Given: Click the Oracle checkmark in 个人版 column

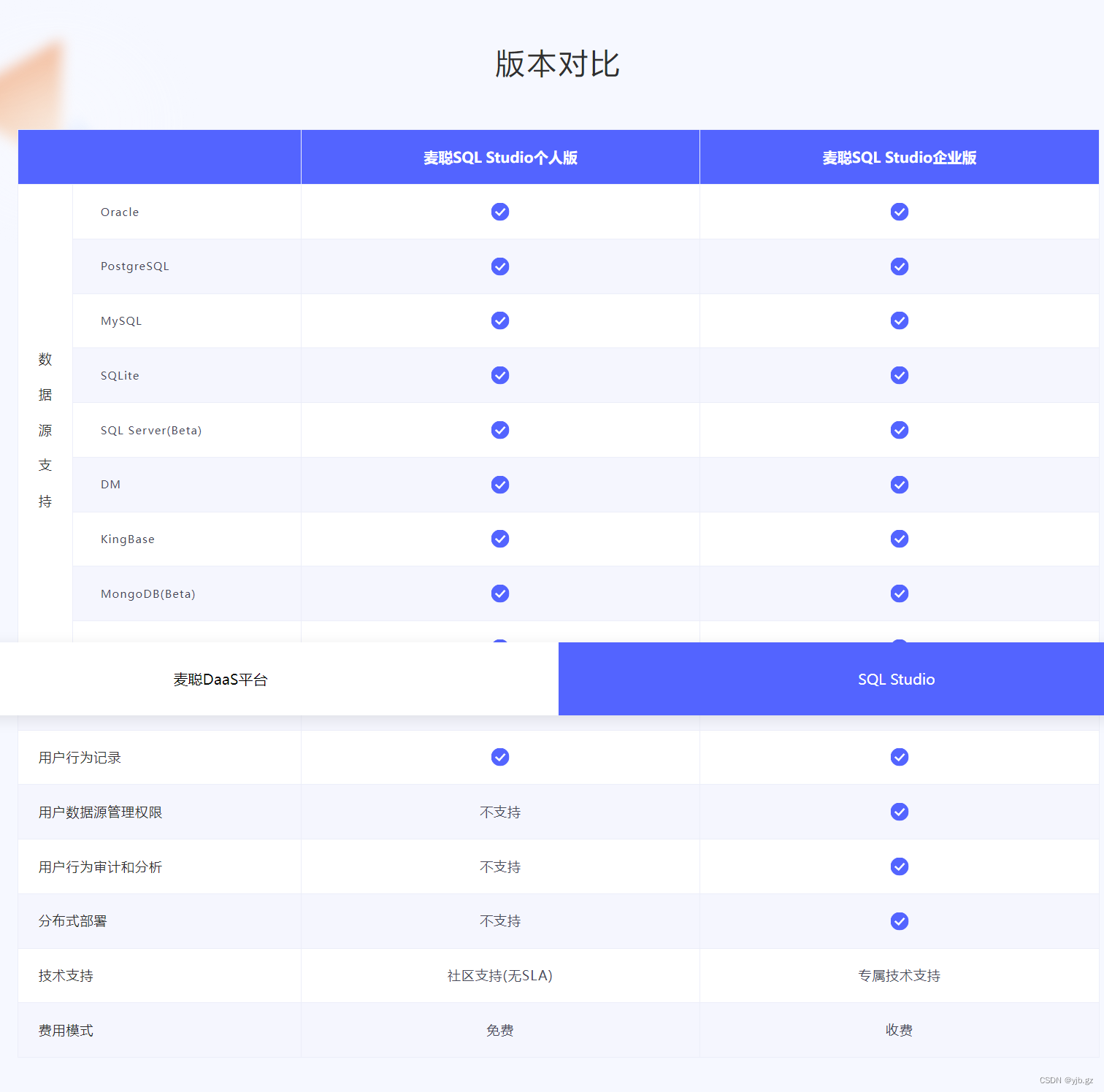Looking at the screenshot, I should pyautogui.click(x=499, y=212).
